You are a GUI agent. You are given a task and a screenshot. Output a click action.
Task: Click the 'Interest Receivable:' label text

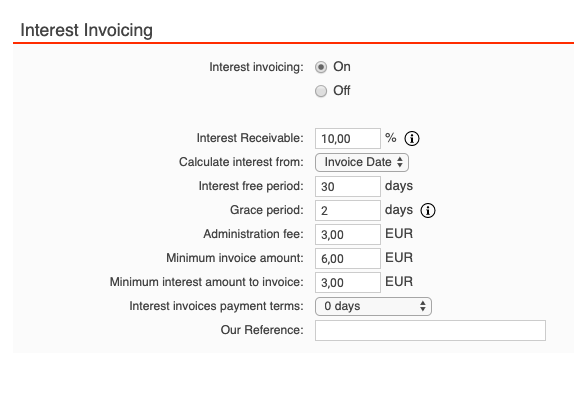tap(250, 138)
